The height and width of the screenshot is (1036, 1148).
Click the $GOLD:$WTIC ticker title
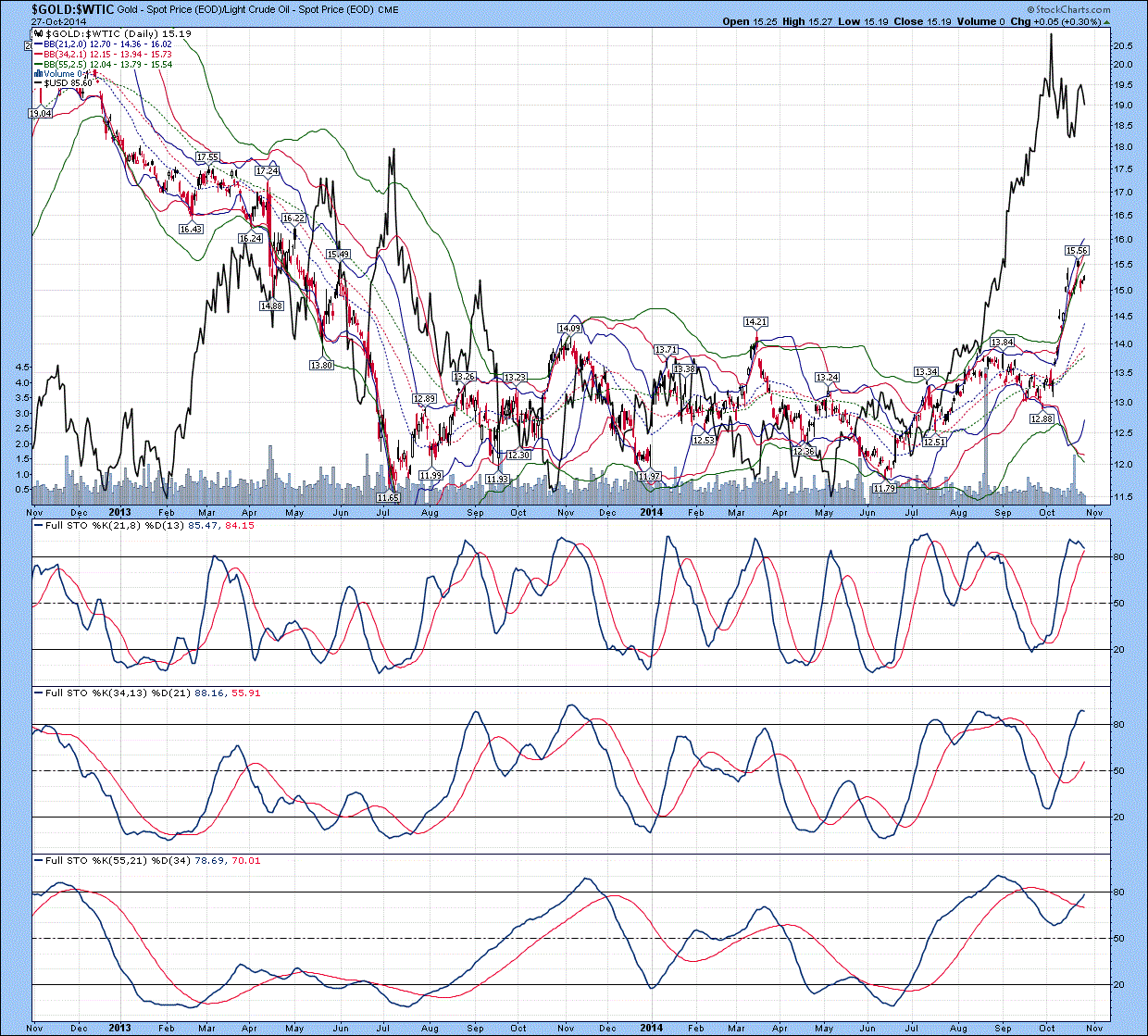[72, 8]
